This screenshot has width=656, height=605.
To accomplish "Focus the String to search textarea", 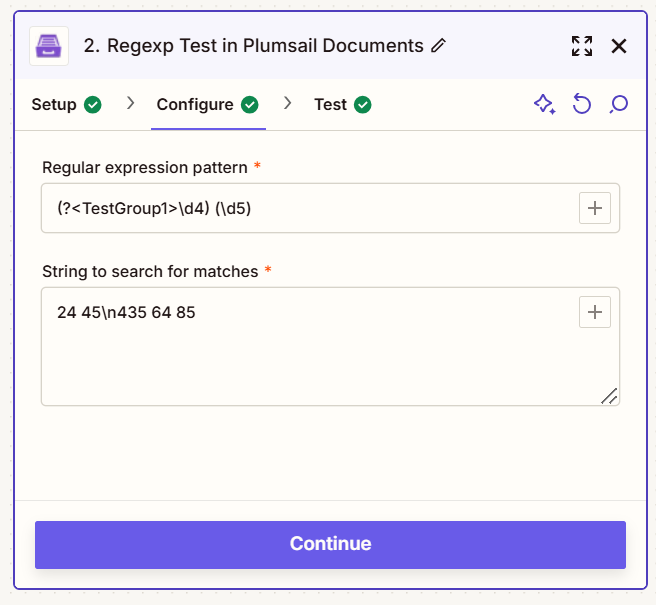I will click(x=330, y=346).
